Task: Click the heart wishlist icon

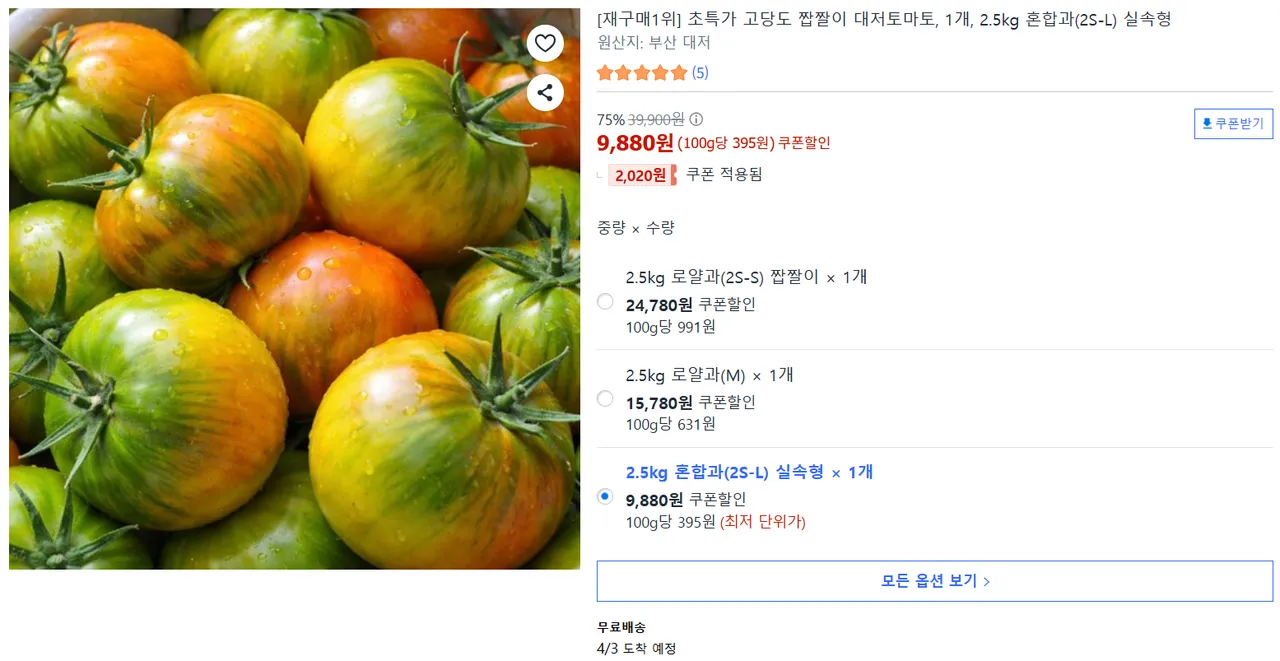Action: 545,43
